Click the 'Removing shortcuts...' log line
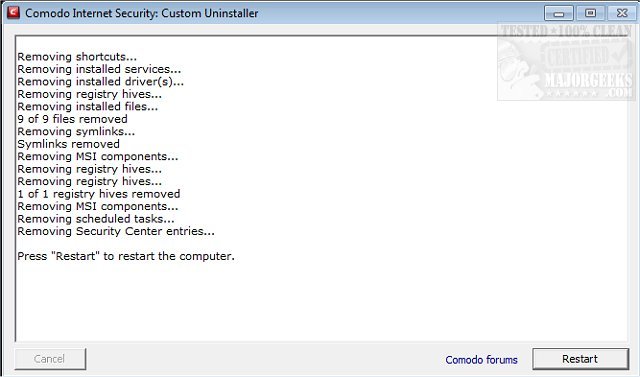 tap(77, 57)
